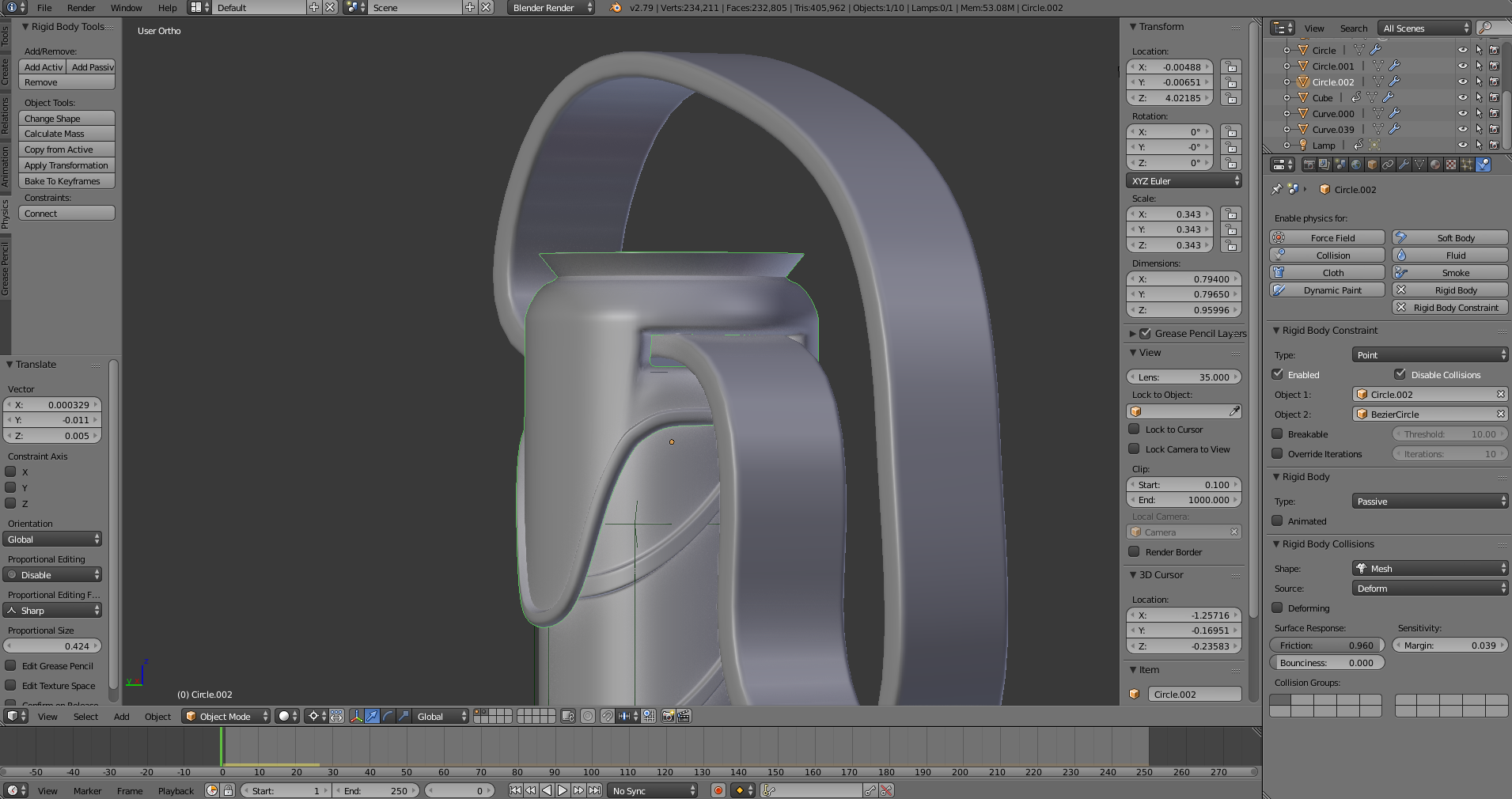Open the Modifiers wrench properties tab
Image resolution: width=1512 pixels, height=799 pixels.
1404,165
